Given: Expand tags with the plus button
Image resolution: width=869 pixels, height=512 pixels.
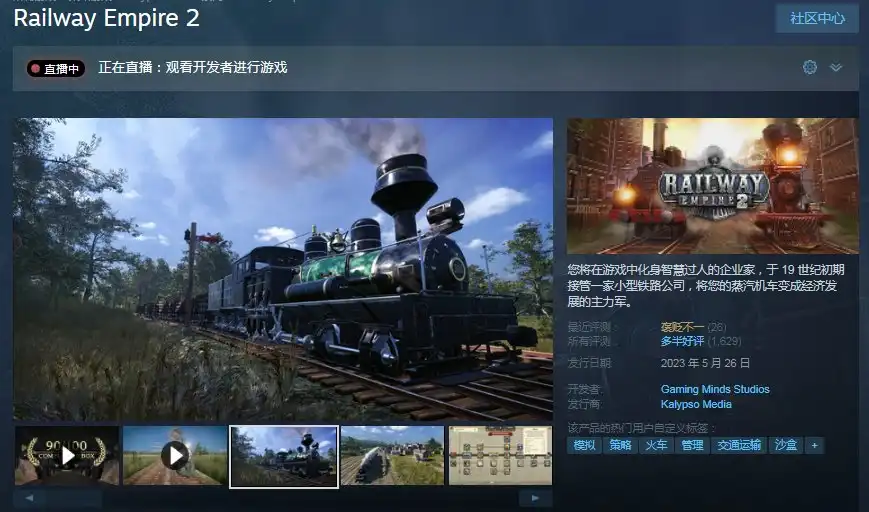Looking at the screenshot, I should [x=814, y=445].
